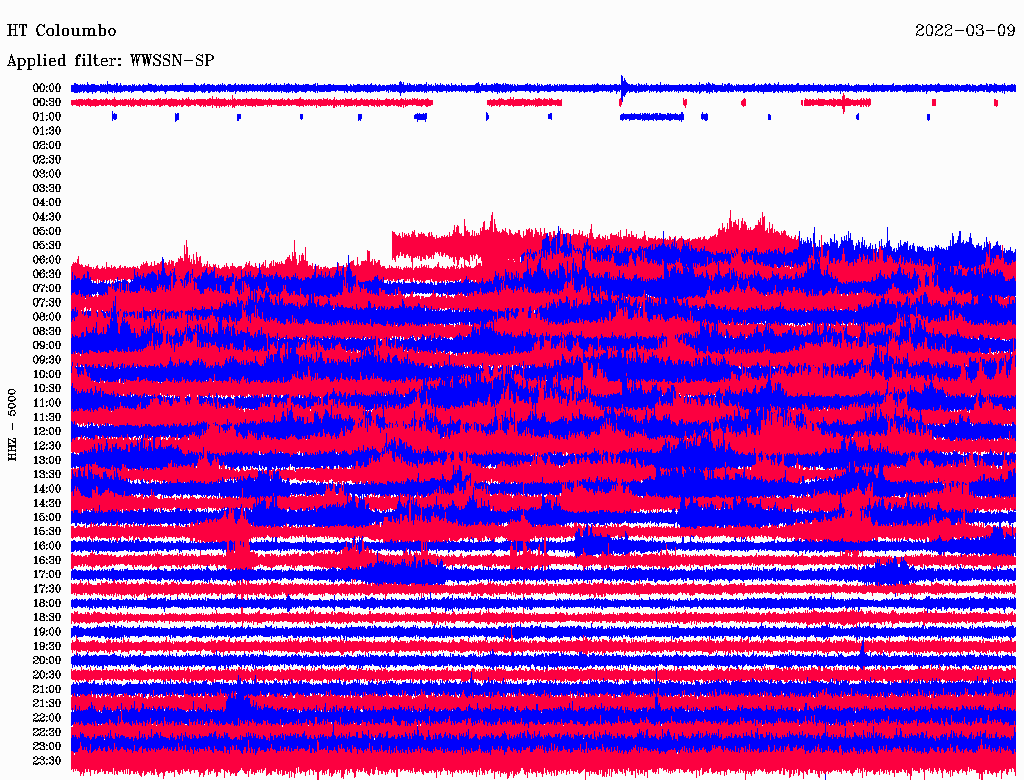Select the 04:00 time label
1024x780 pixels.
(x=47, y=203)
